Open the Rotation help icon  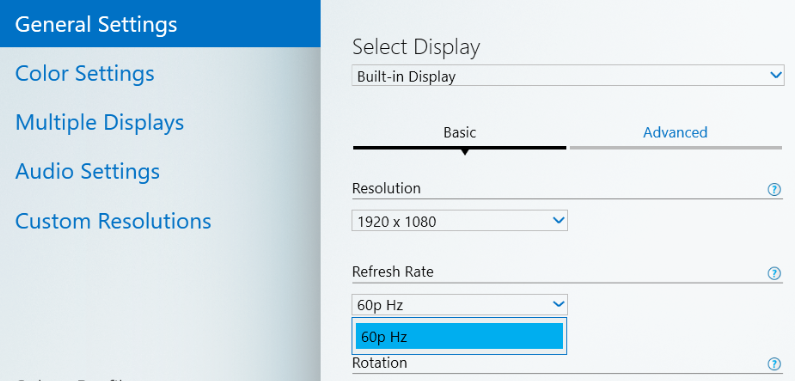click(774, 364)
